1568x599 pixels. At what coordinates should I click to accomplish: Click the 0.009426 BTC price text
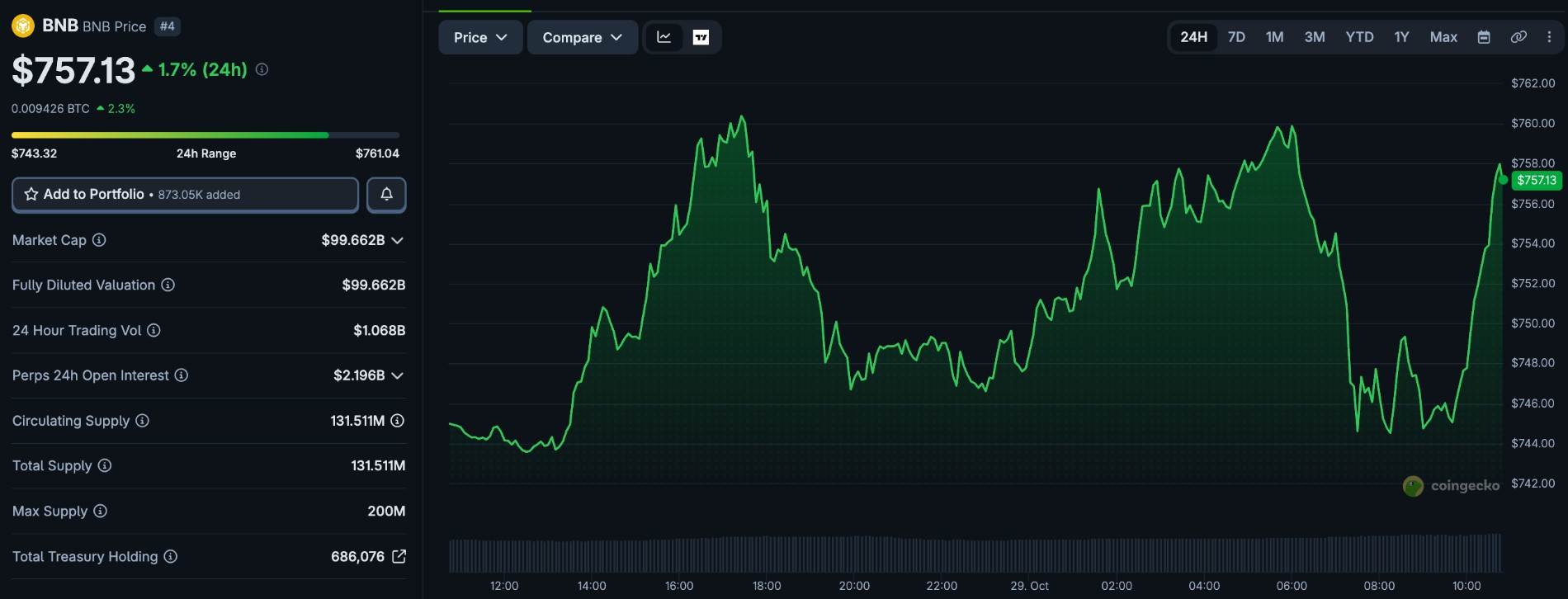(50, 108)
